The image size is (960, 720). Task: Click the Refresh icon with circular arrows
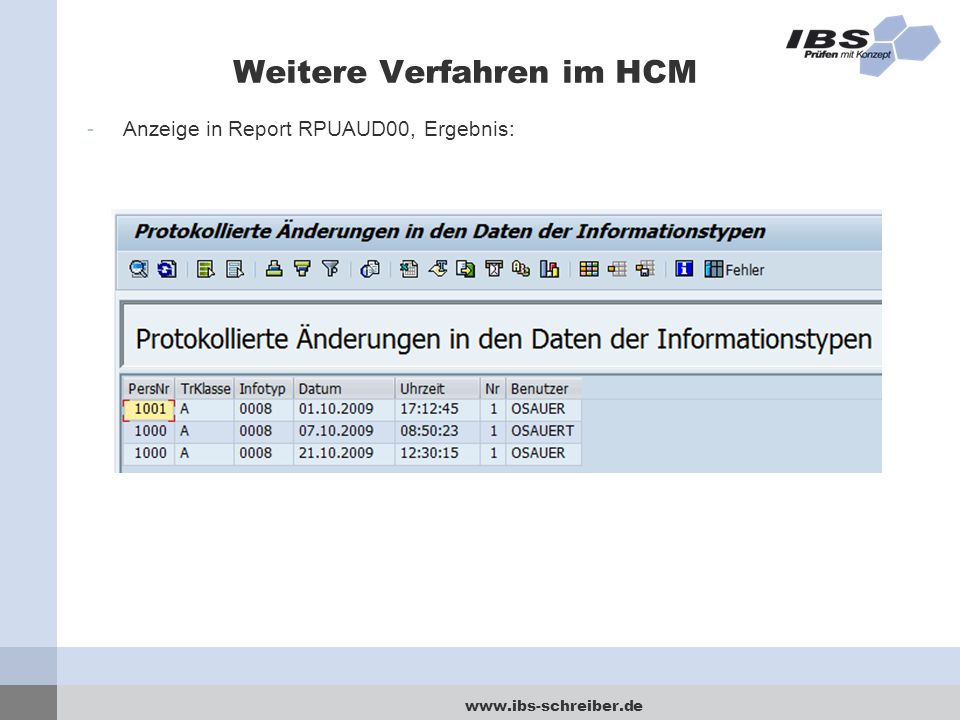point(167,269)
